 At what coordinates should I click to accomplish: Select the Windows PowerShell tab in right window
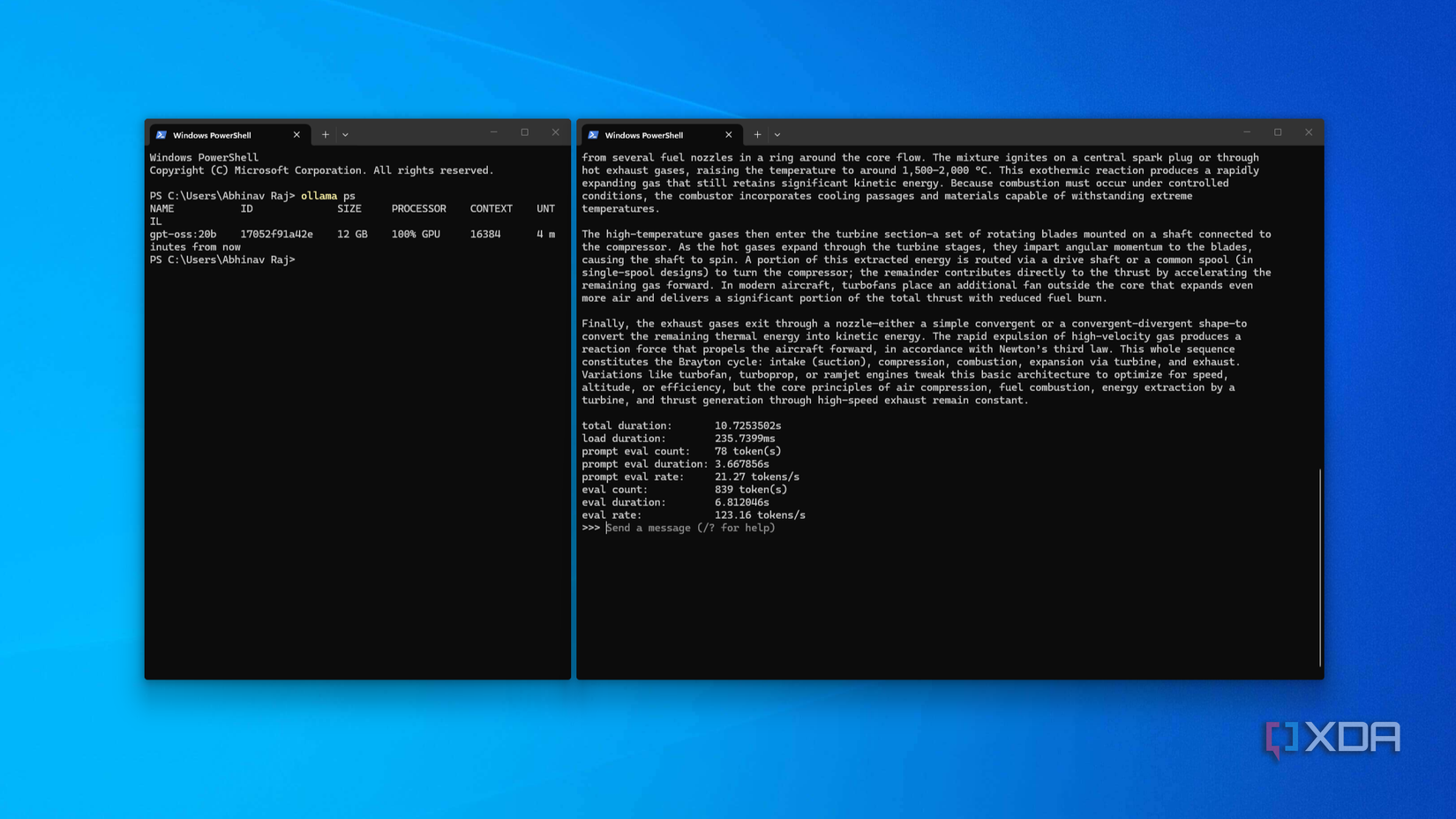tap(660, 135)
